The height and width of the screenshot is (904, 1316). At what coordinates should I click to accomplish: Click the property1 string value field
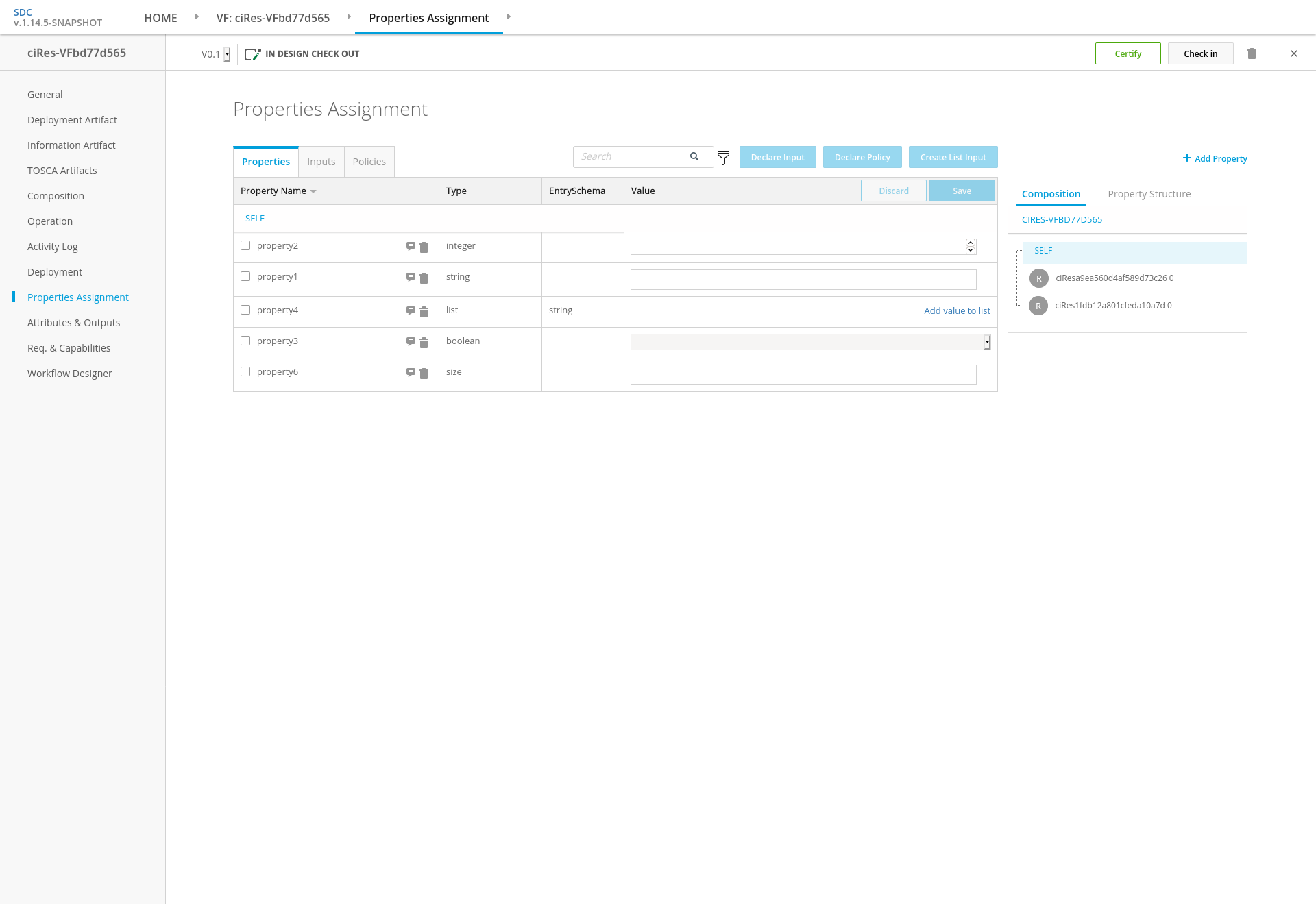click(803, 280)
